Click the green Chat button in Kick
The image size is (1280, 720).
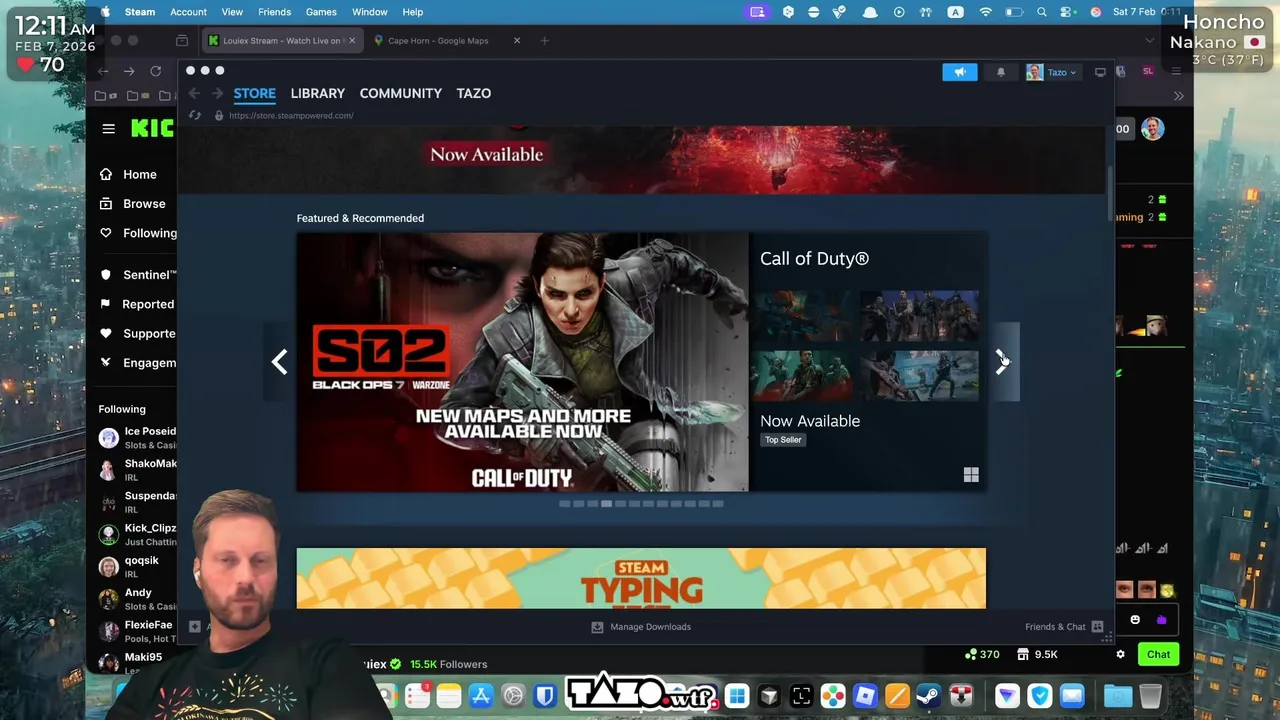(1158, 654)
